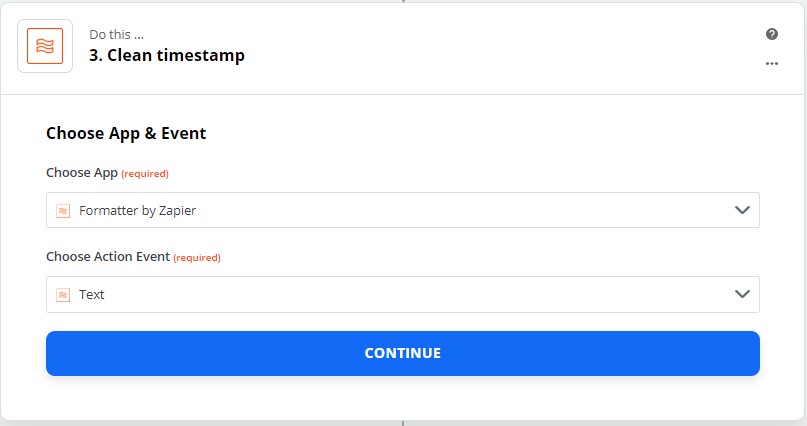Expand the Choose App dropdown chevron
The height and width of the screenshot is (426, 807).
coord(742,210)
